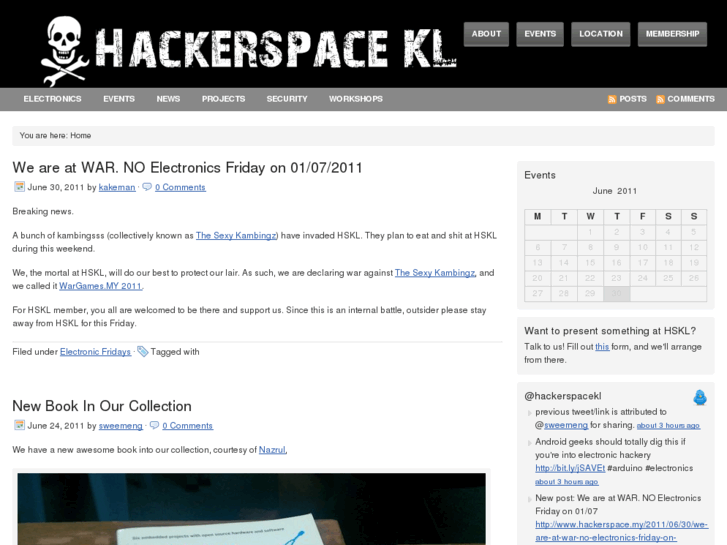The width and height of the screenshot is (727, 545).
Task: Select day 1 in the events calendar
Action: 590,232
